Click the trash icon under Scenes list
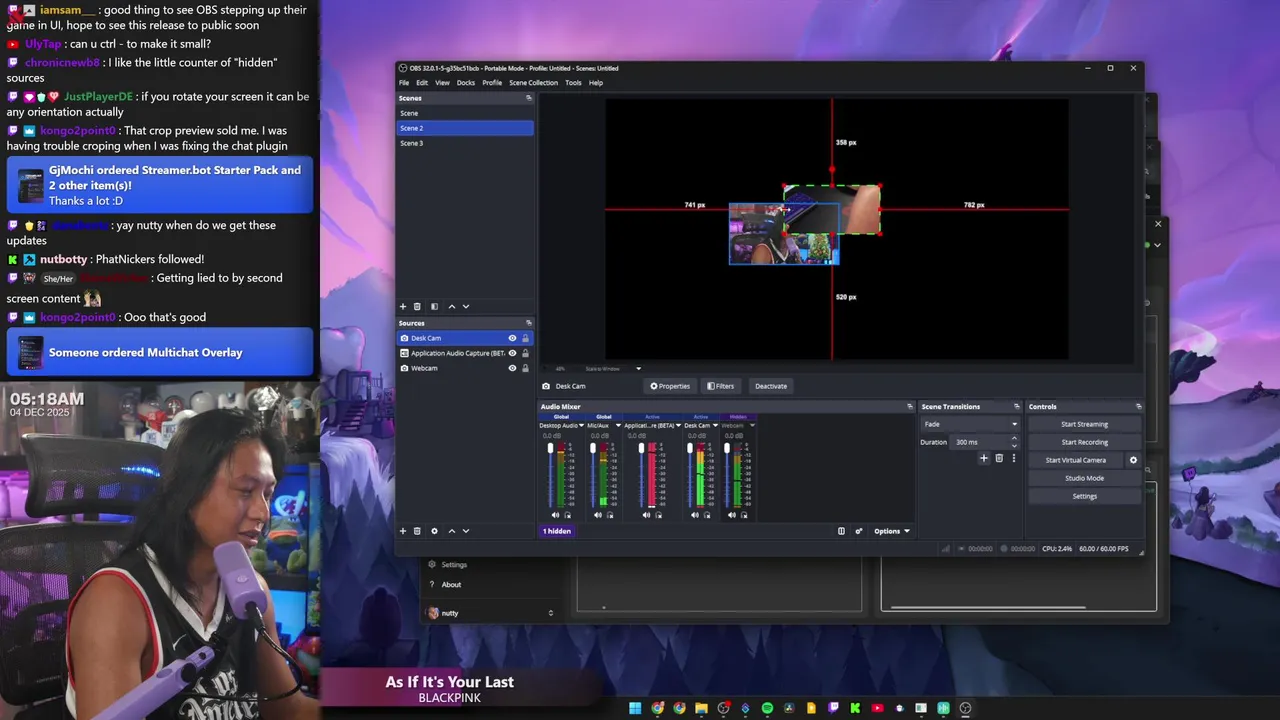The height and width of the screenshot is (720, 1280). tap(418, 307)
